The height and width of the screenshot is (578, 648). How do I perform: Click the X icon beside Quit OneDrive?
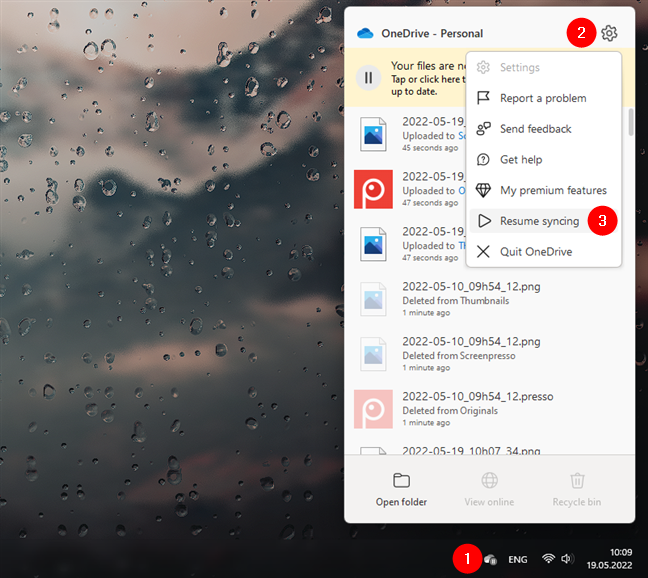coord(483,252)
